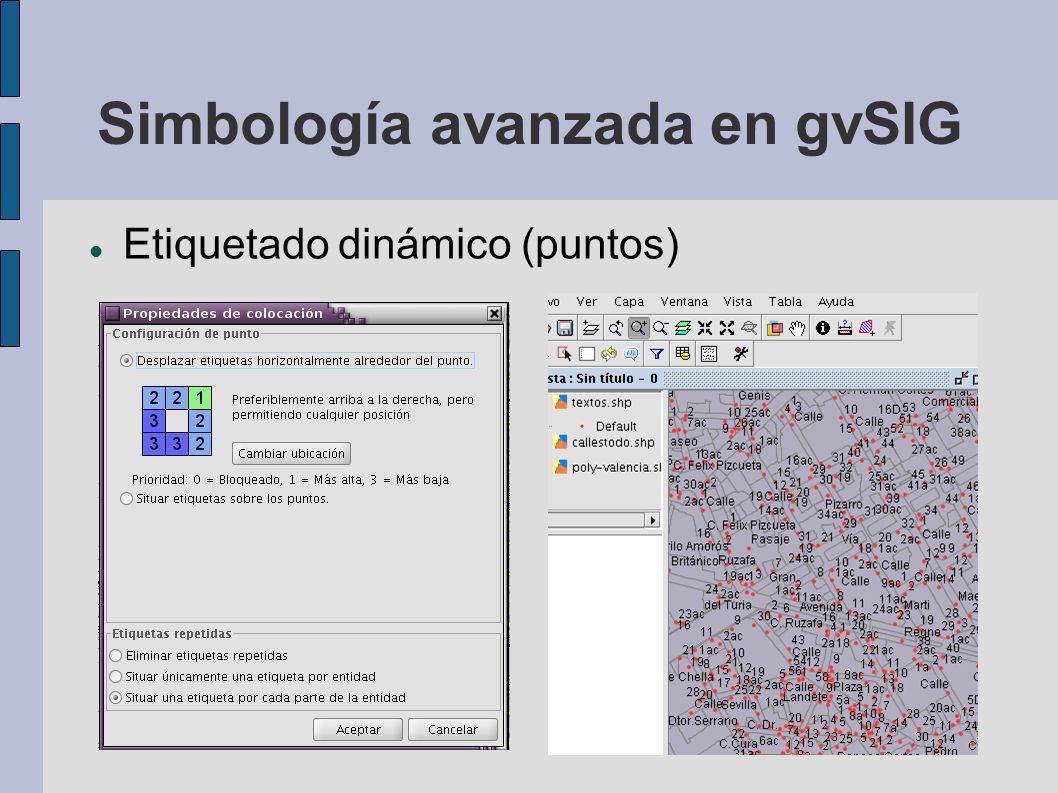
Task: Choose Eliminar etiquetas repetidas option
Action: (x=115, y=655)
